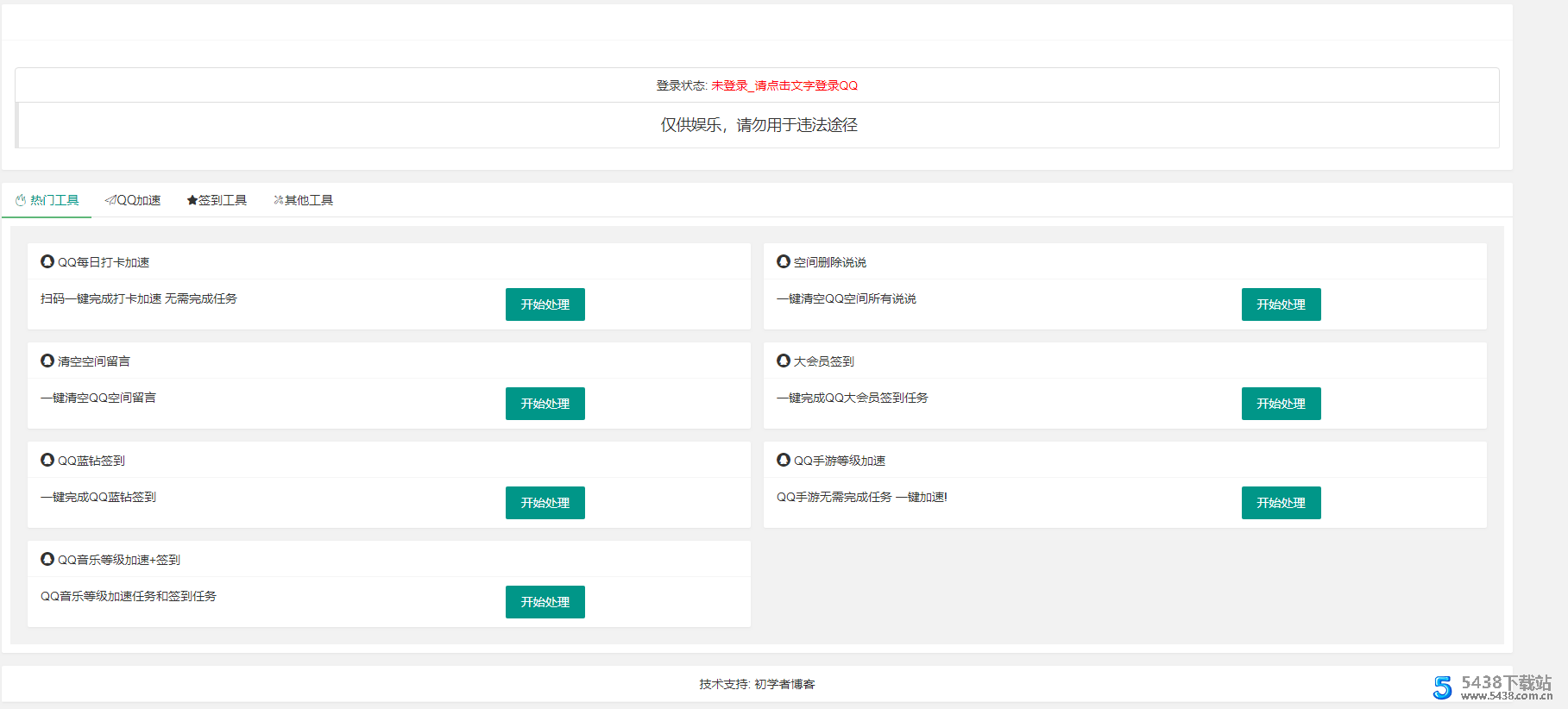Click the QQ penguin icon beside 空间删除说说

point(784,261)
